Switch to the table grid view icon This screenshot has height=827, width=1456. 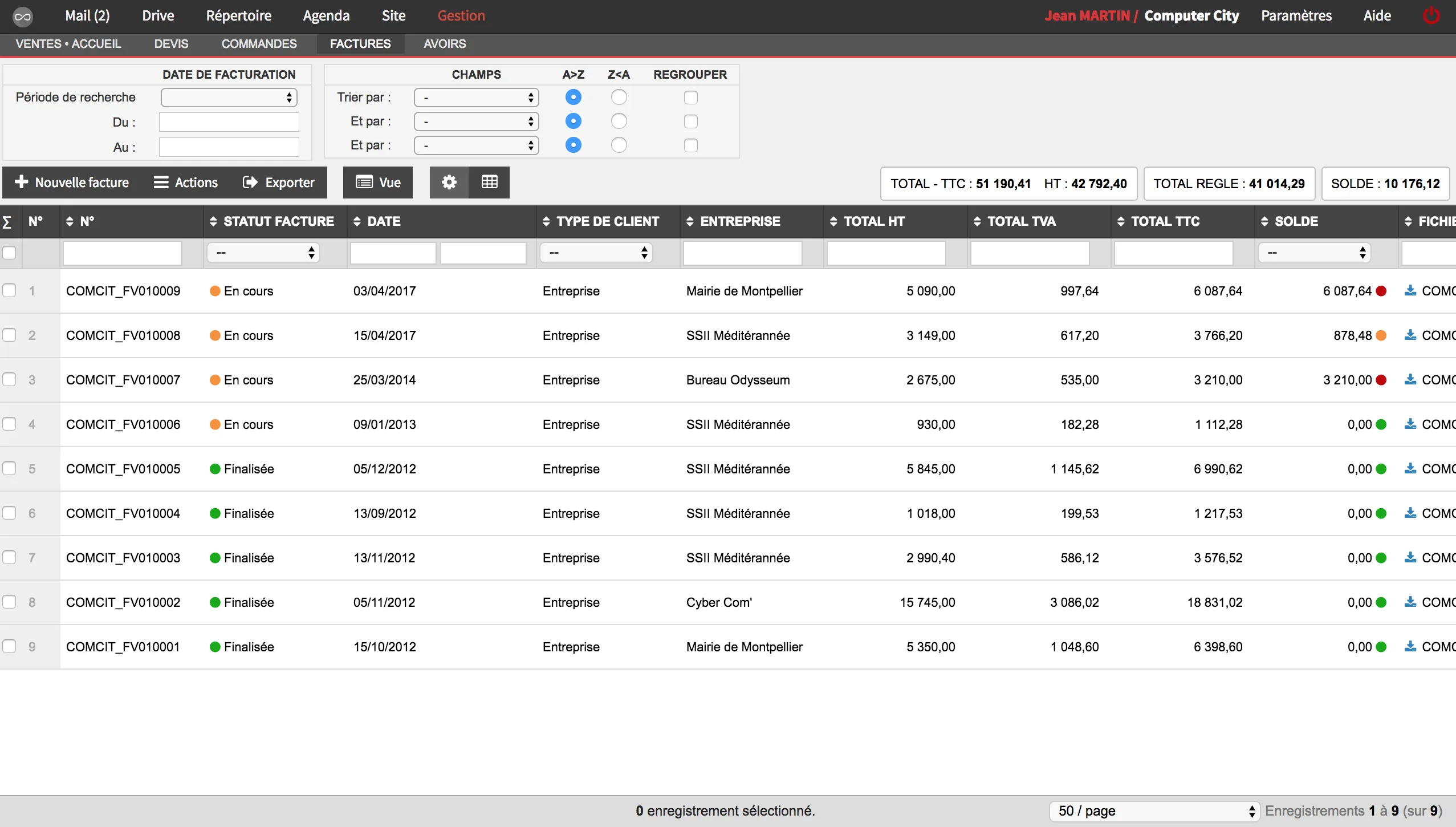pyautogui.click(x=489, y=183)
